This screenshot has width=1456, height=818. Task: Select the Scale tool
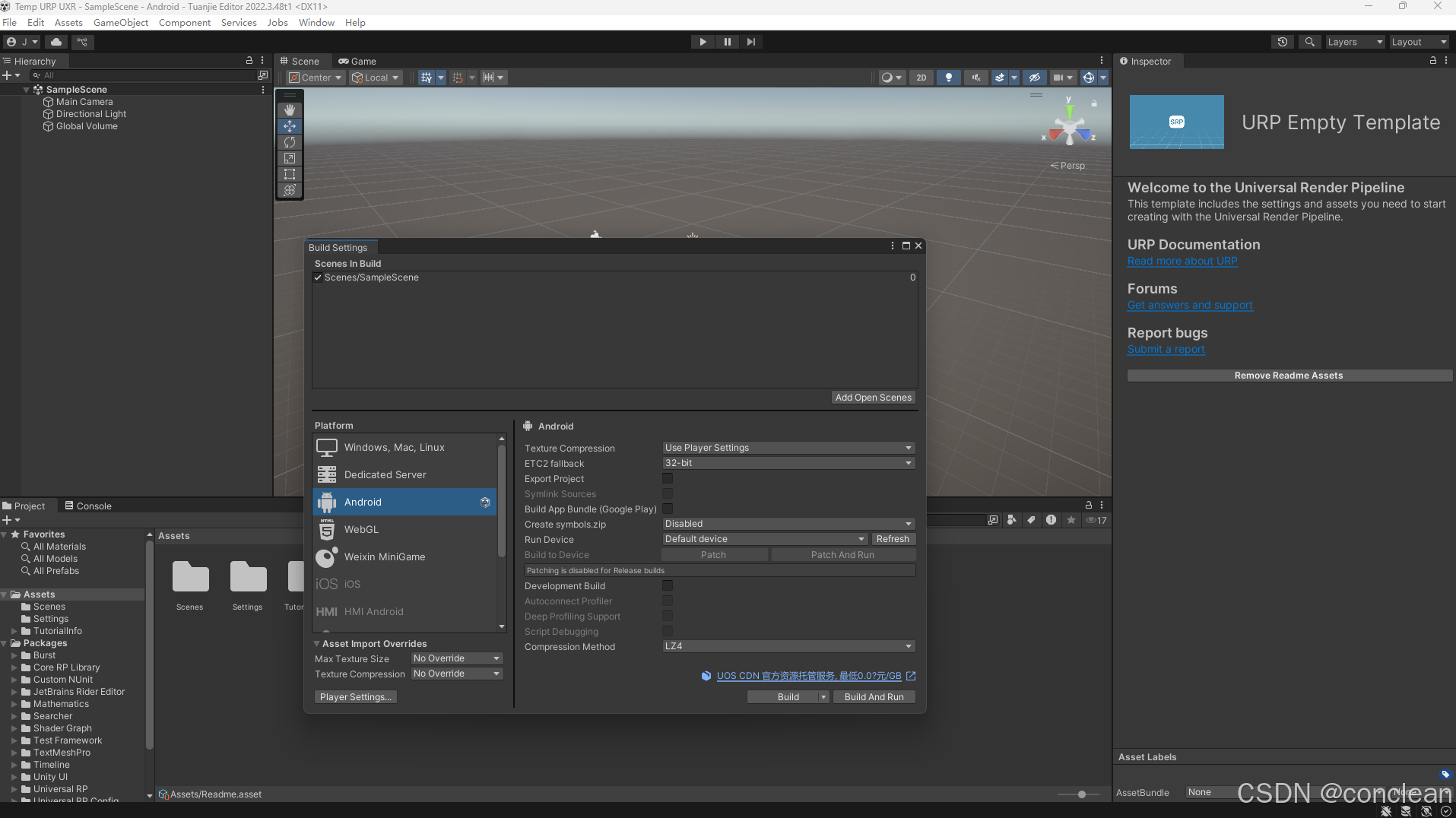pos(290,158)
